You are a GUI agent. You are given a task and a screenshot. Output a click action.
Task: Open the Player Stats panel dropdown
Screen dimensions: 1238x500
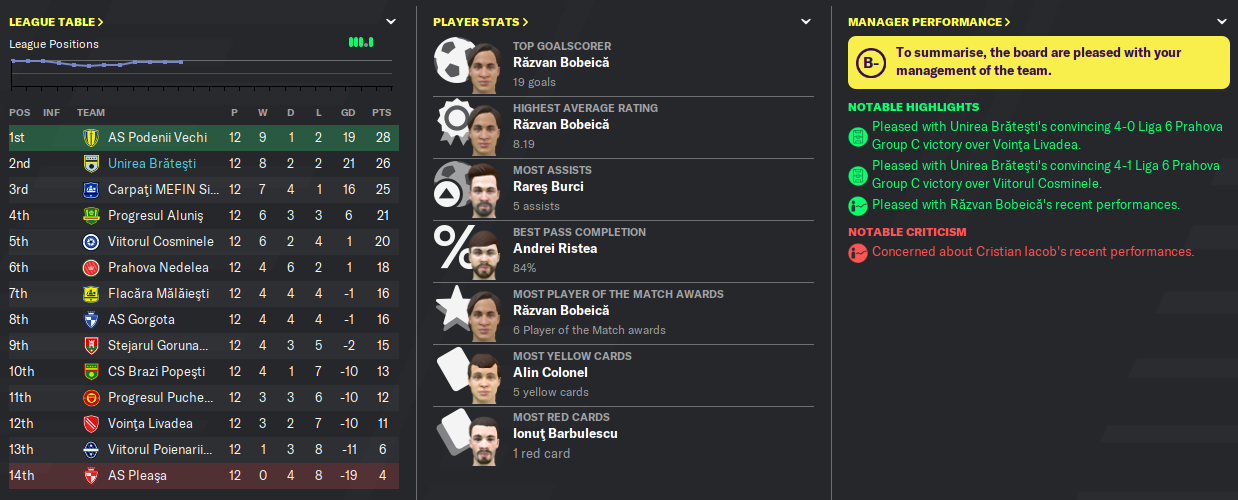806,21
